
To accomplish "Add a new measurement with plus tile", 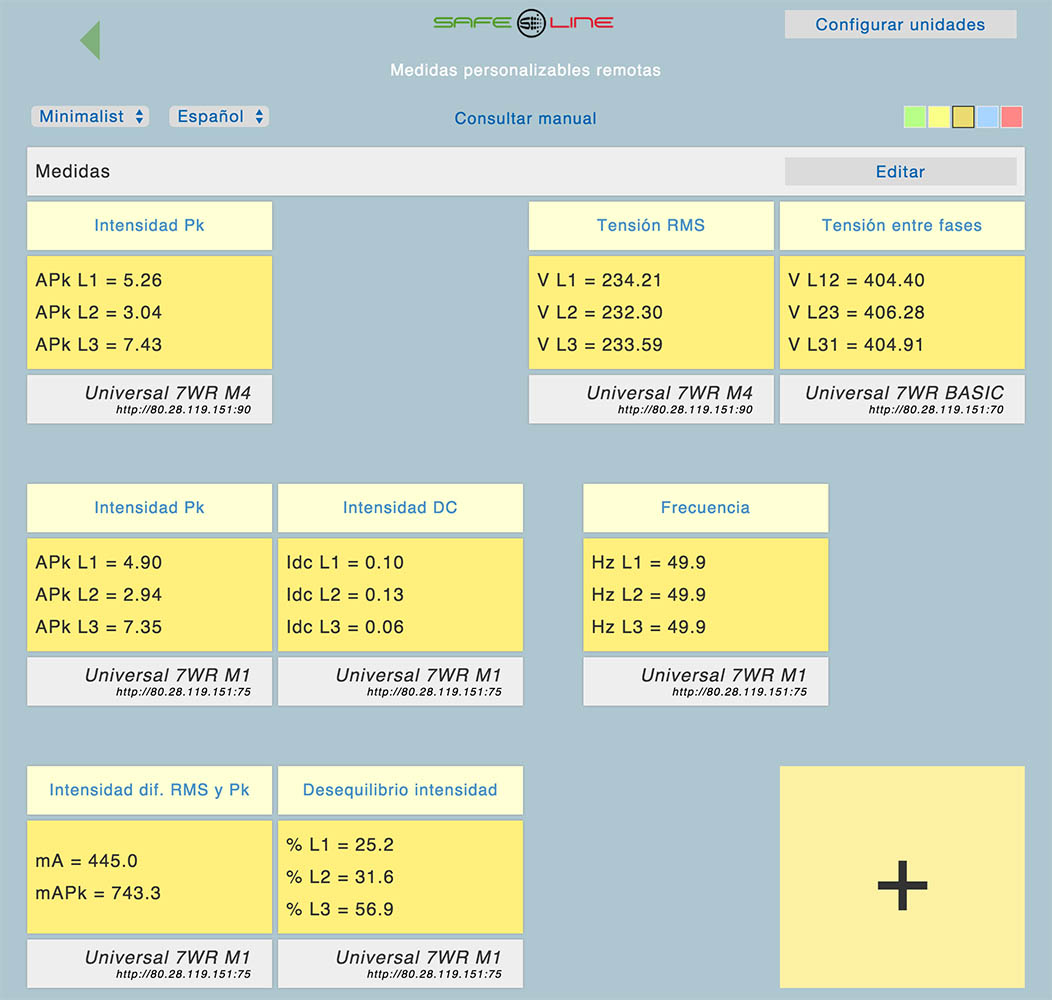I will coord(901,877).
